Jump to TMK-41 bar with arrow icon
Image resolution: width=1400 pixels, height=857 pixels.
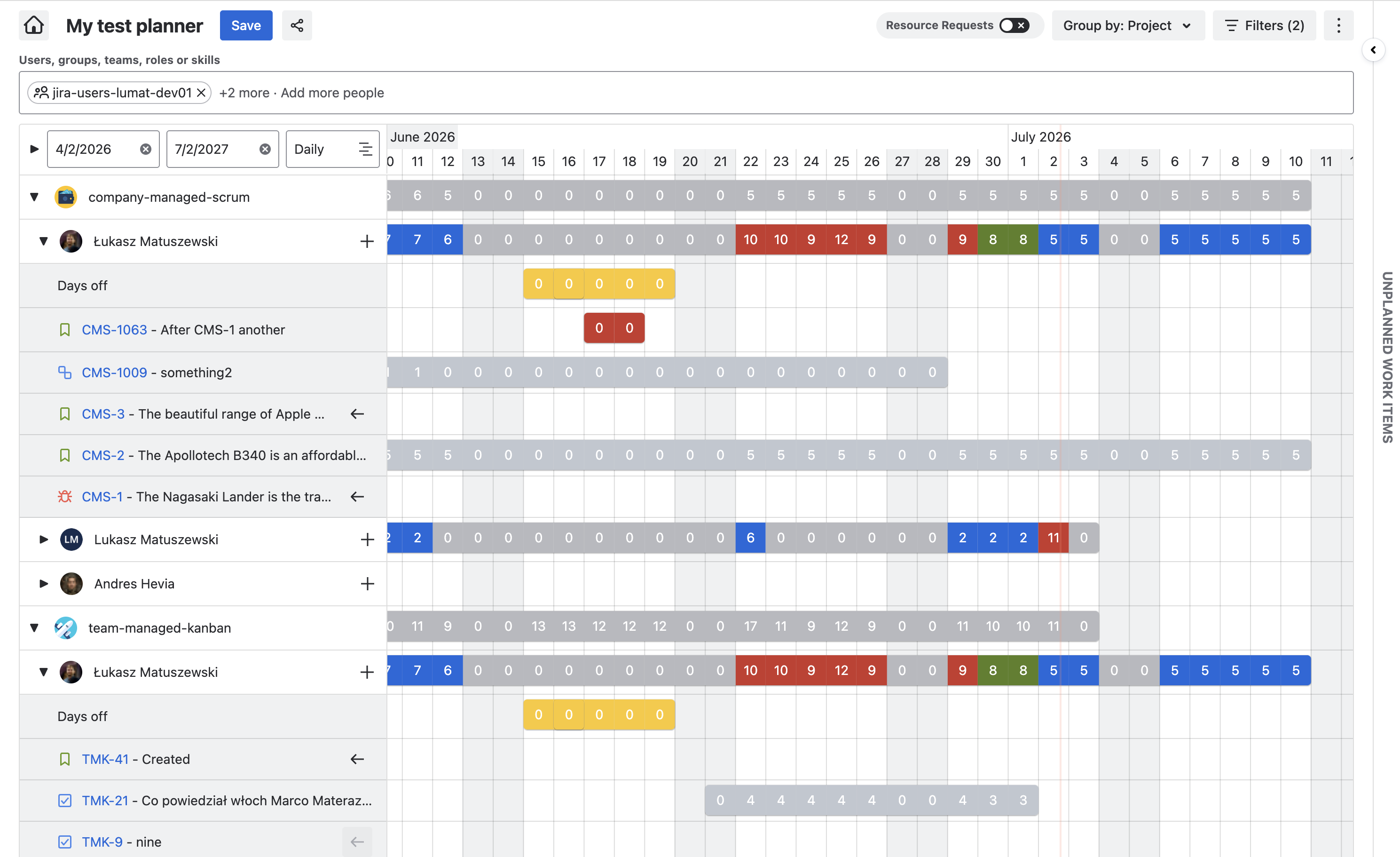[x=357, y=759]
